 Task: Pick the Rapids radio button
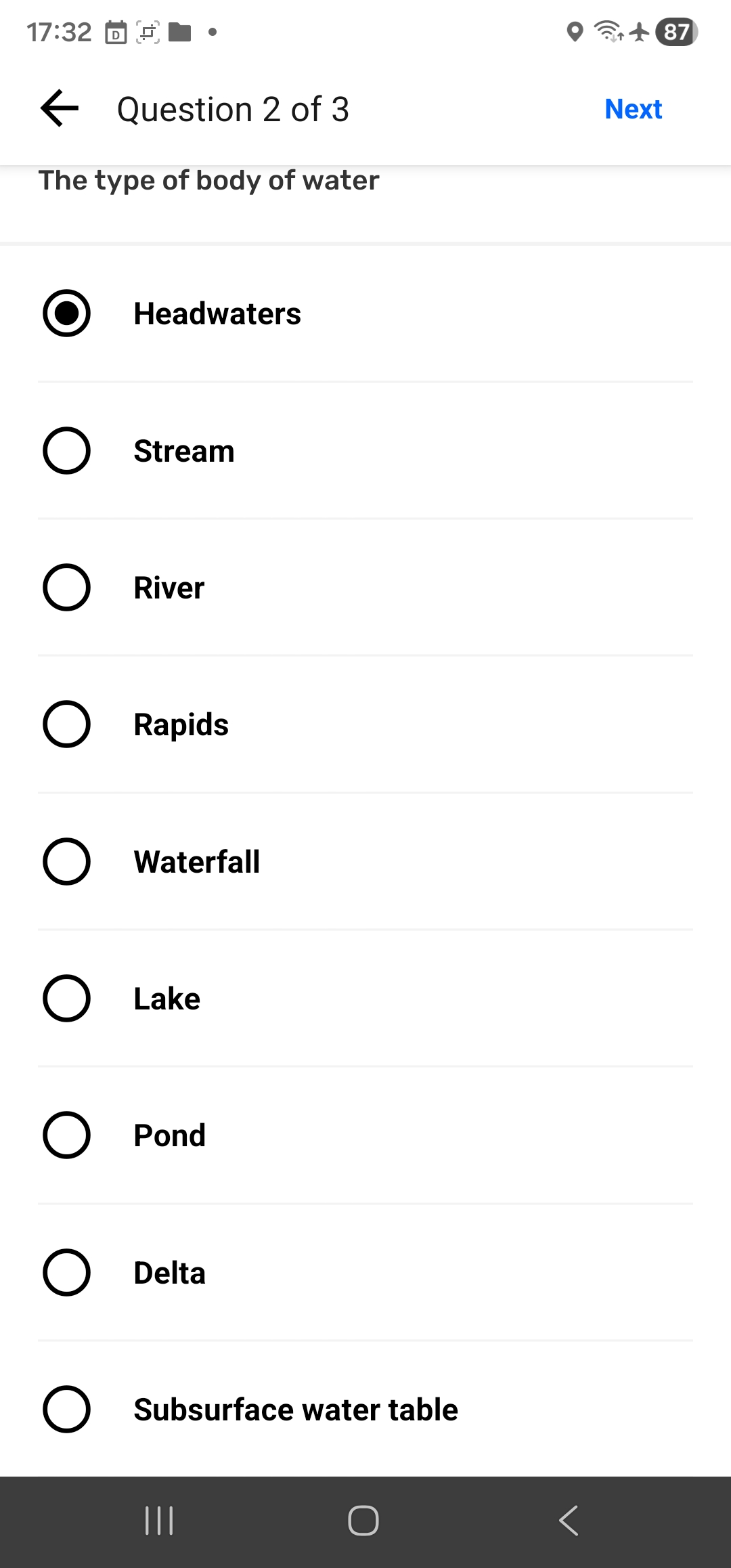[x=66, y=724]
